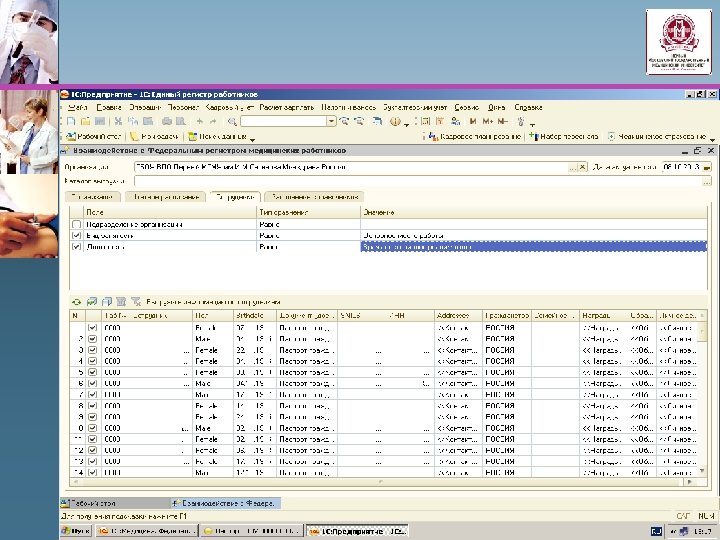Open the Справка menu

click(x=529, y=107)
